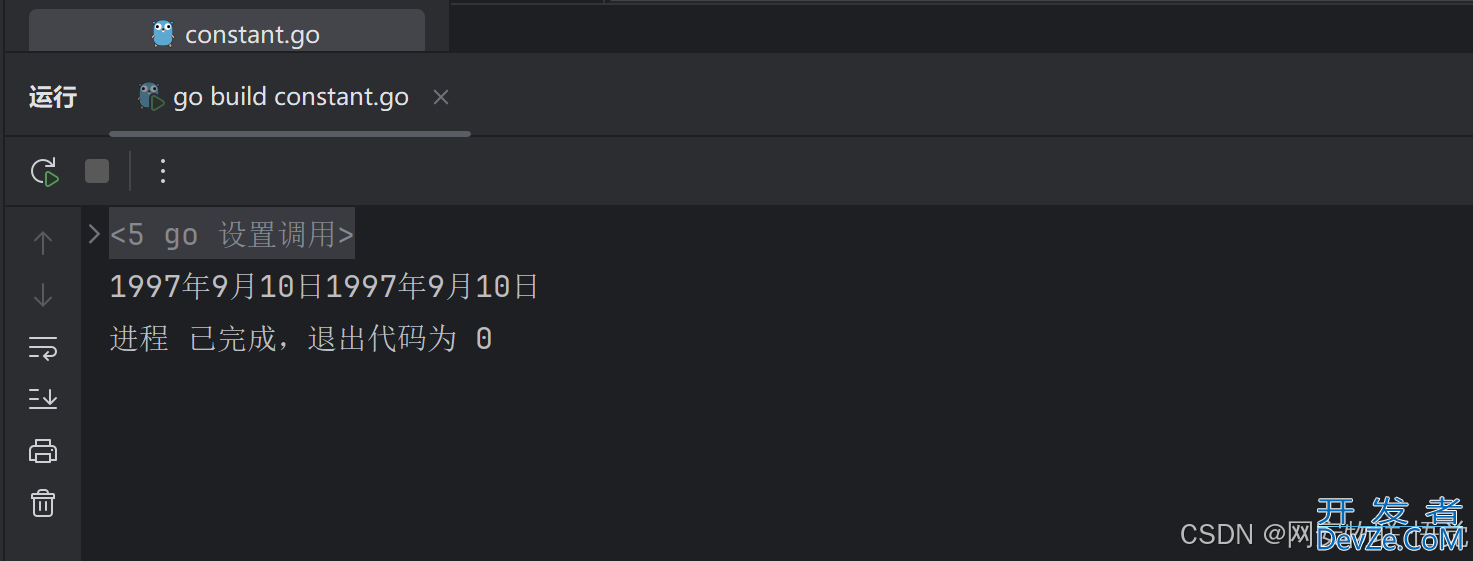The width and height of the screenshot is (1473, 561).
Task: Expand the folded go setup calls chevron
Action: coord(94,234)
